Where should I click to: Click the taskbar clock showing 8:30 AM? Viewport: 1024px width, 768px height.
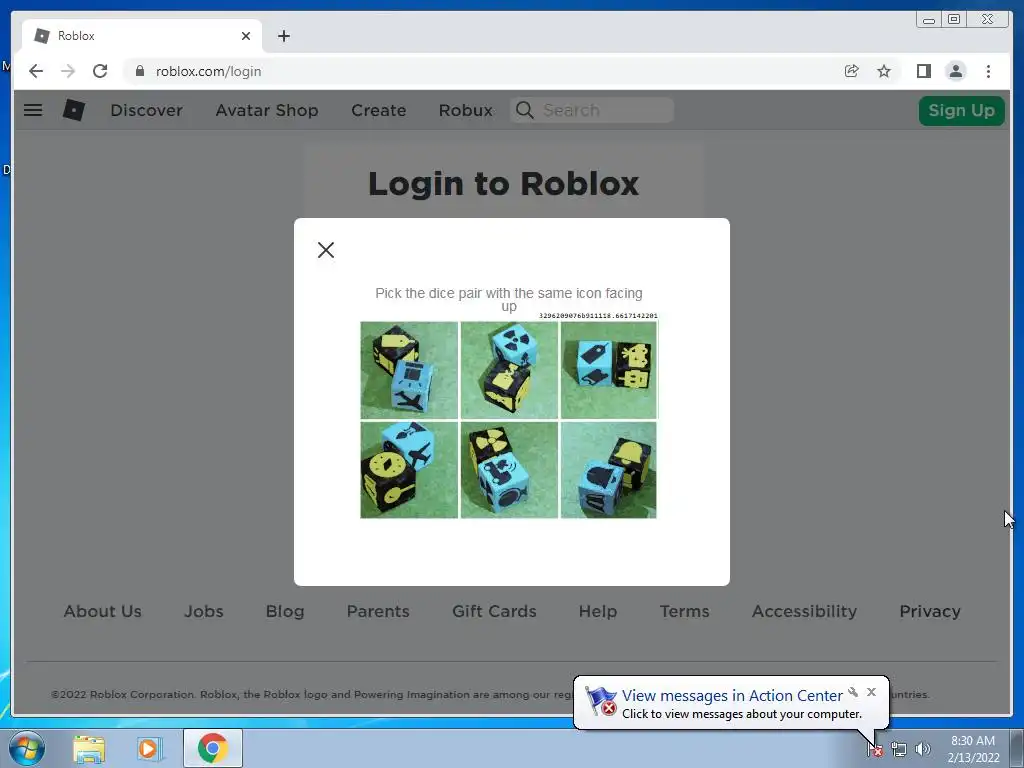(973, 749)
